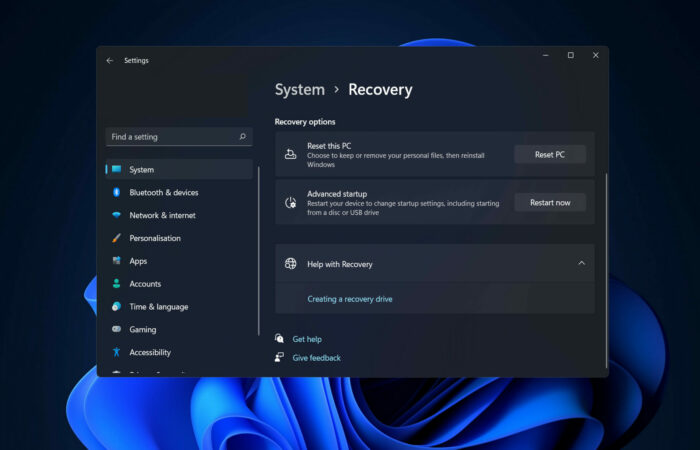Click the main pane vertical scrollbar

pos(606,271)
